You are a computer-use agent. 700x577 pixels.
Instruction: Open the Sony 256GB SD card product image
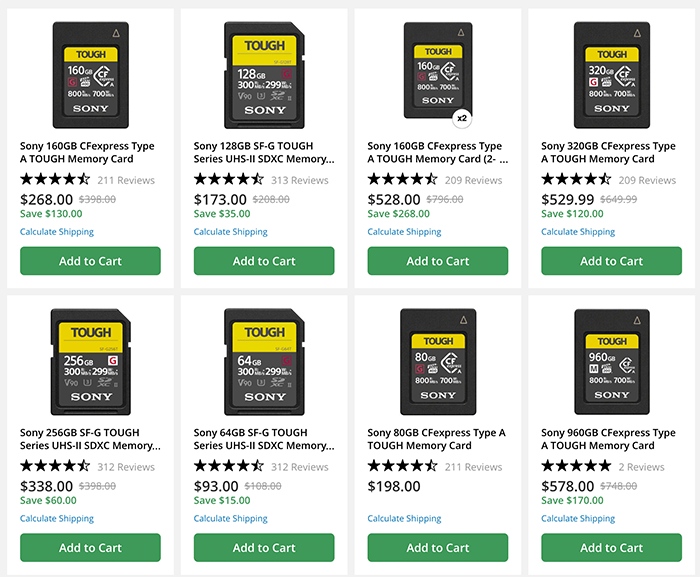[91, 362]
